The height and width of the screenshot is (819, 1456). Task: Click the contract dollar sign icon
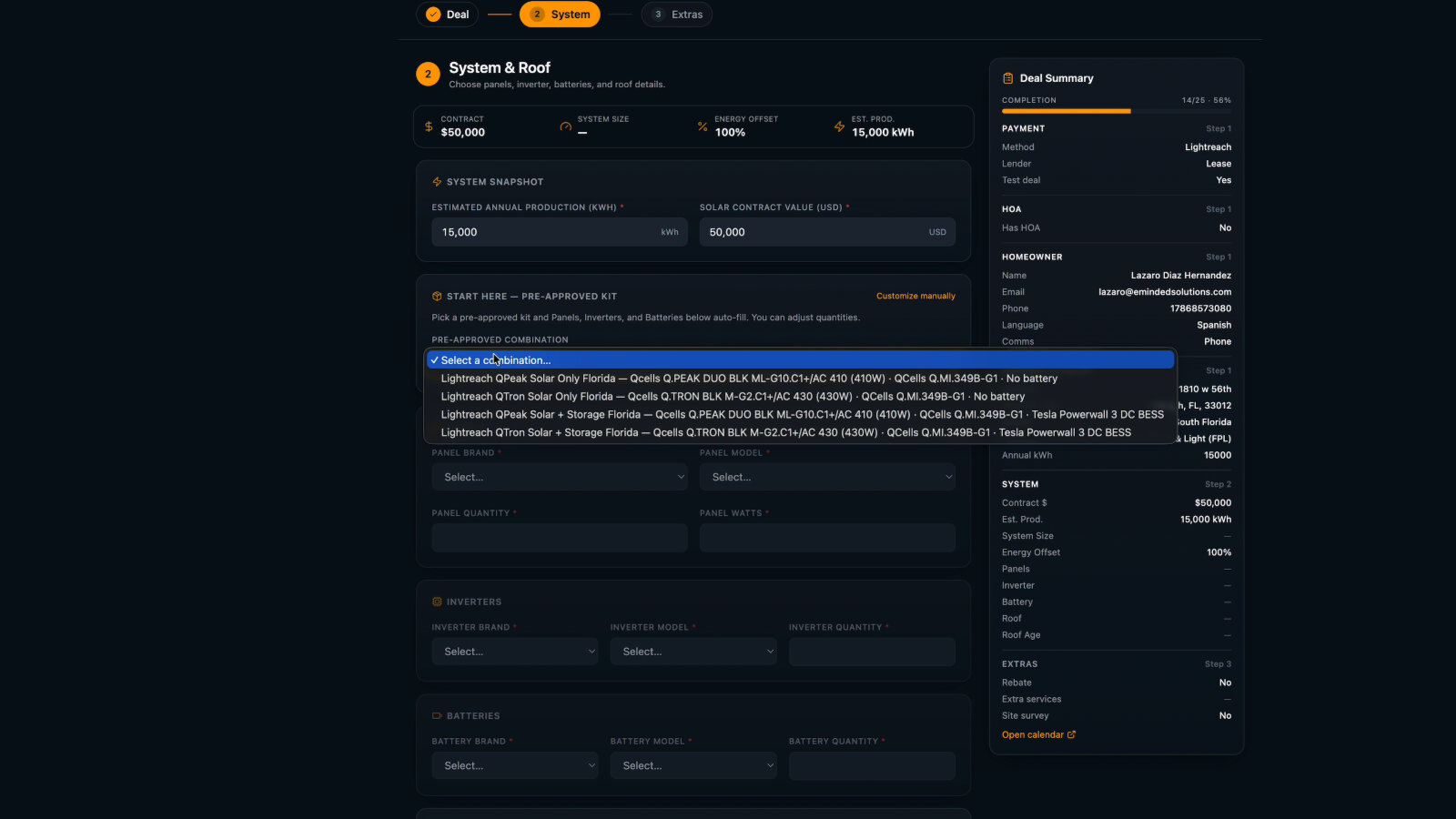[x=429, y=126]
